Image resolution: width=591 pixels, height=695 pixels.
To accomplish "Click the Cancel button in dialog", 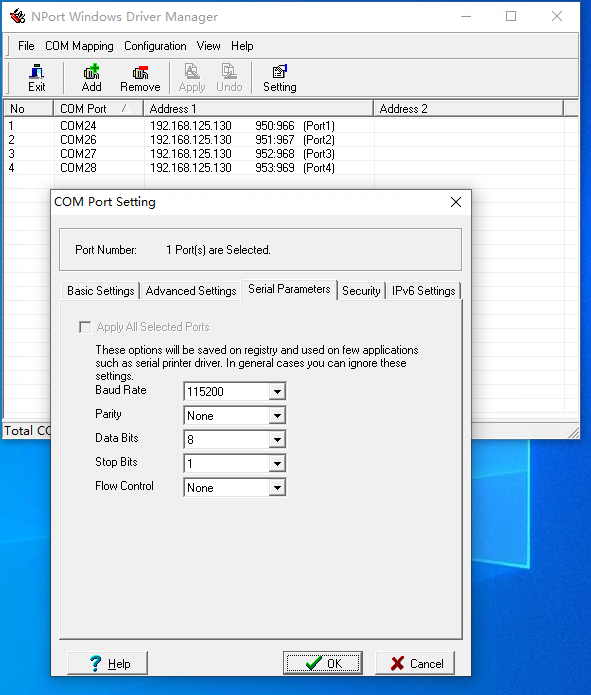I will tap(415, 663).
